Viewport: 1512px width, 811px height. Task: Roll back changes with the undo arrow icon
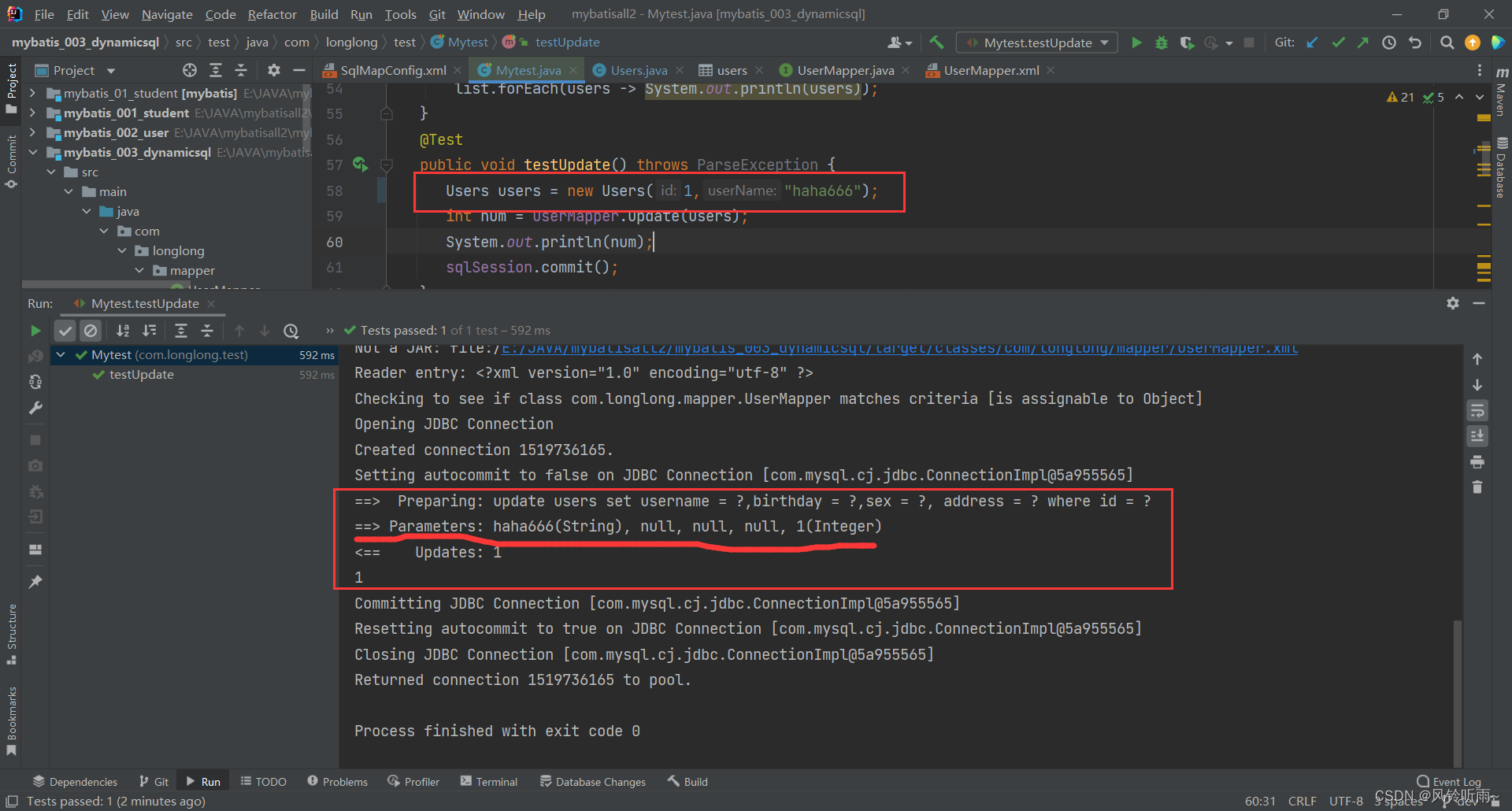1415,43
